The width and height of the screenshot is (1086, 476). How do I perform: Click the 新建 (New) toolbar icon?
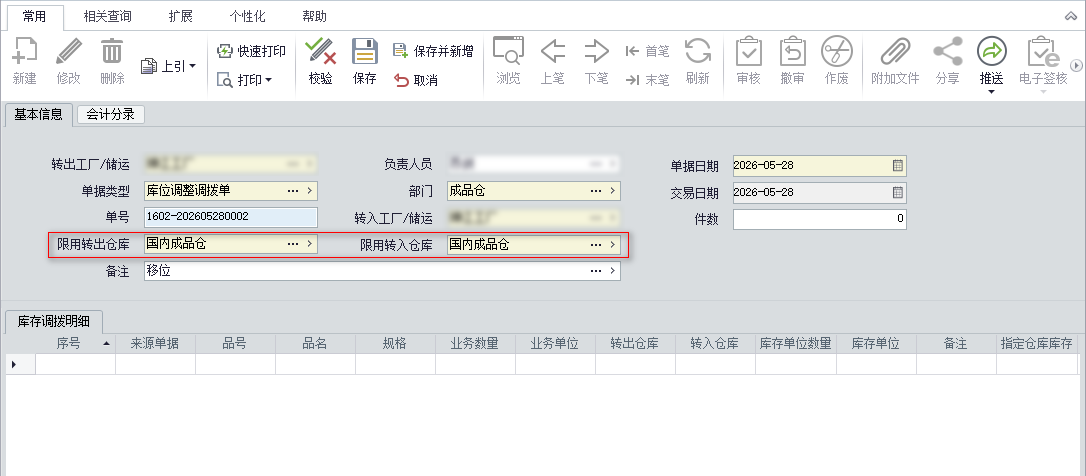click(x=24, y=51)
